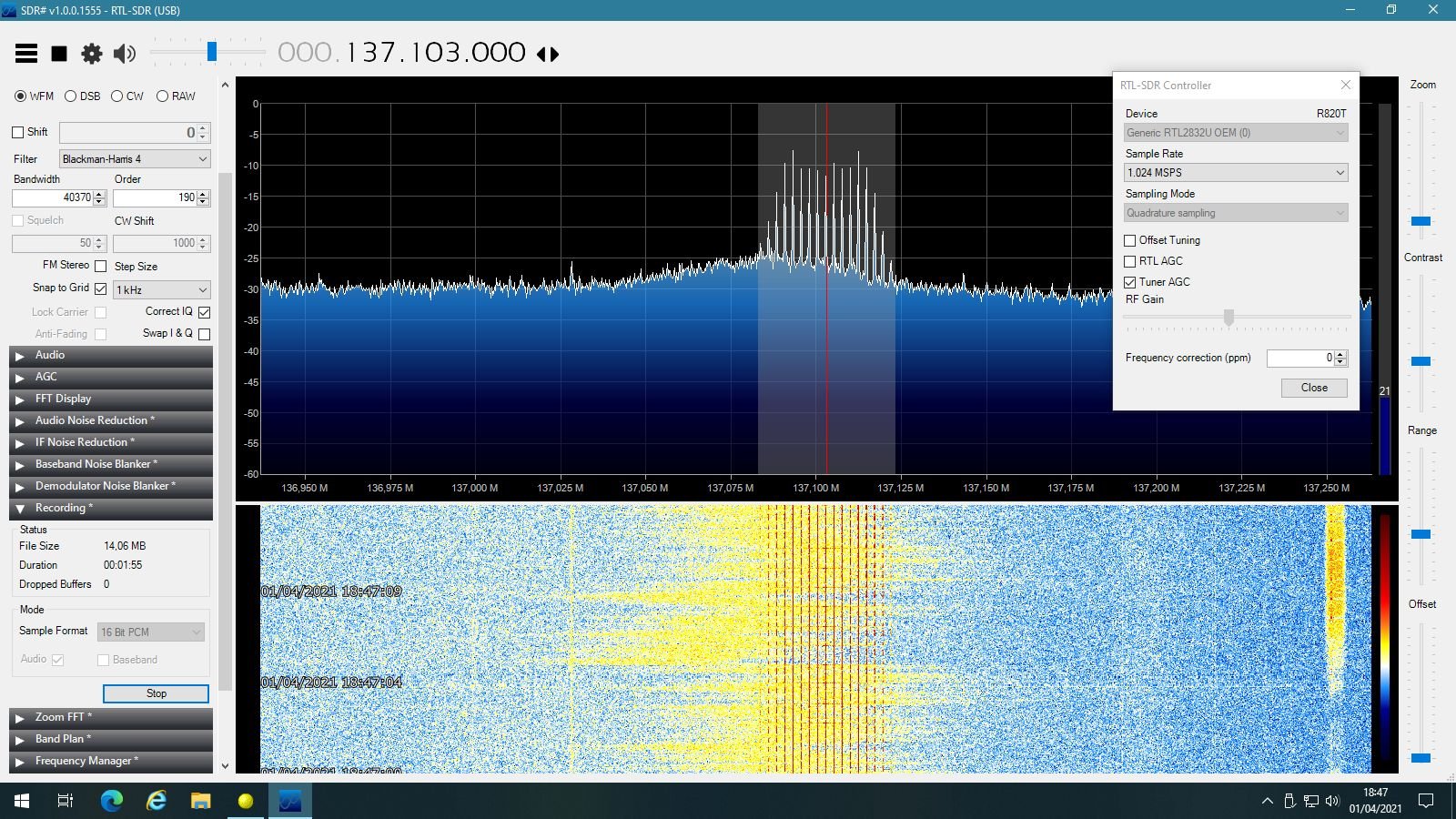Increase the Order value with the up arrow
The height and width of the screenshot is (819, 1456).
[203, 194]
